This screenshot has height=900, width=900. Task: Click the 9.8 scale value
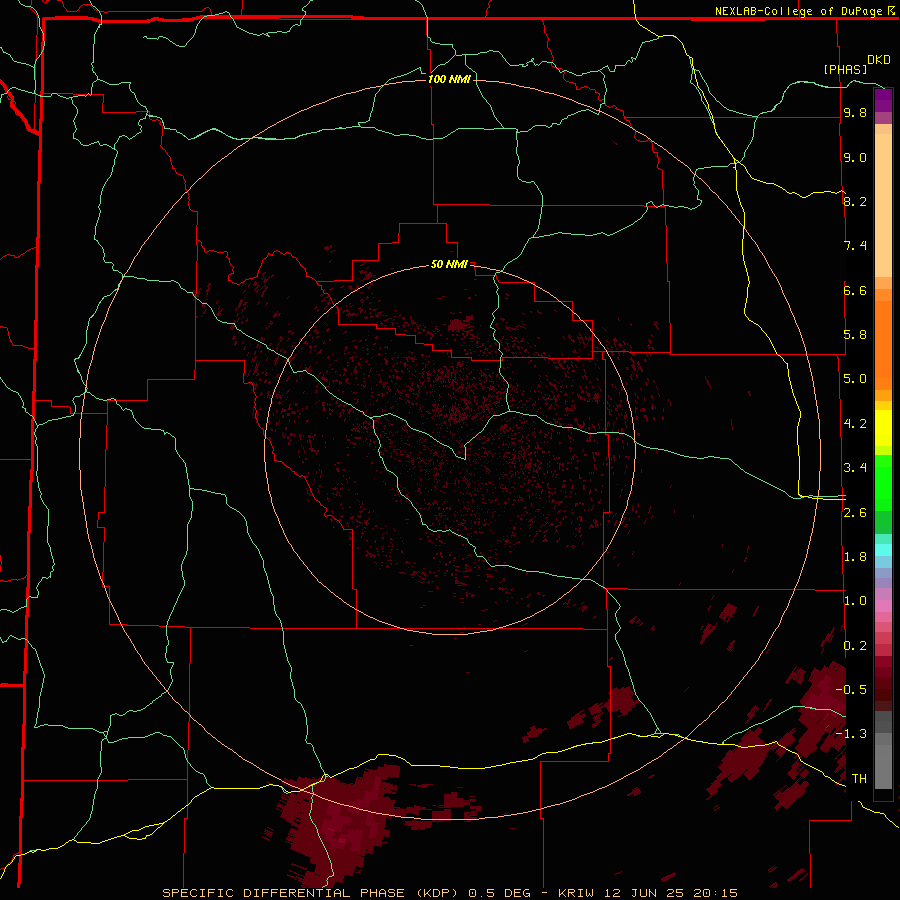point(855,112)
